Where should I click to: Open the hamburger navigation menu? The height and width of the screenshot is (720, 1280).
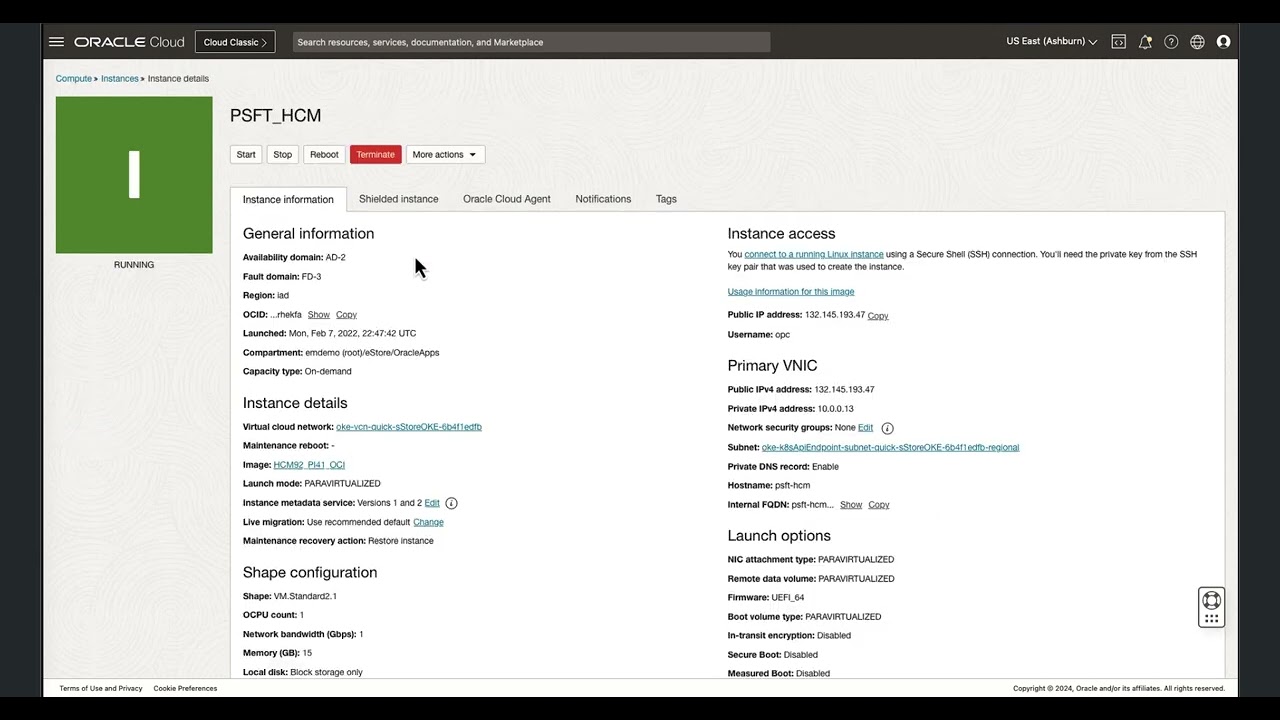click(x=56, y=42)
